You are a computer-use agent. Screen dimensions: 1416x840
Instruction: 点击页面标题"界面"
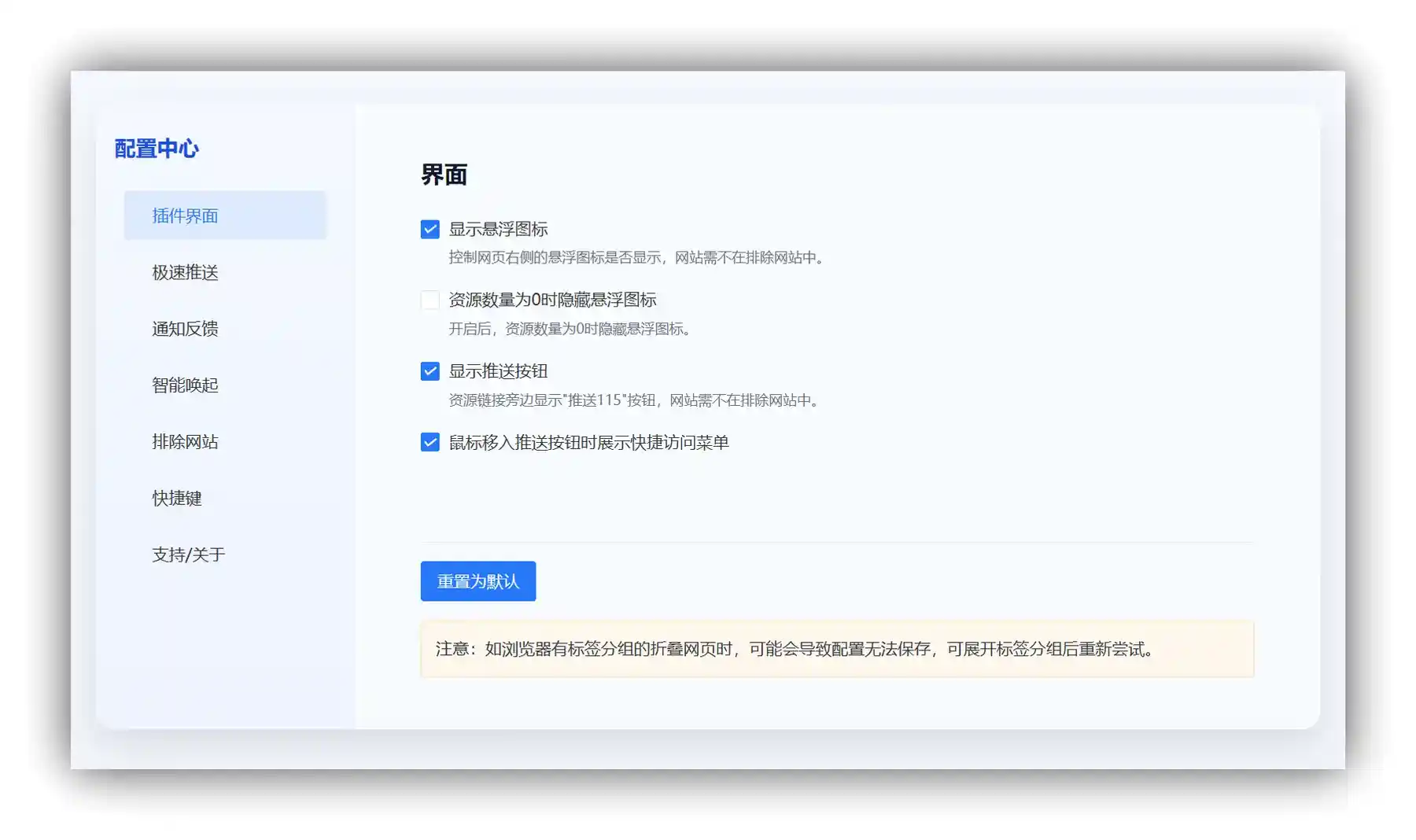pos(444,175)
